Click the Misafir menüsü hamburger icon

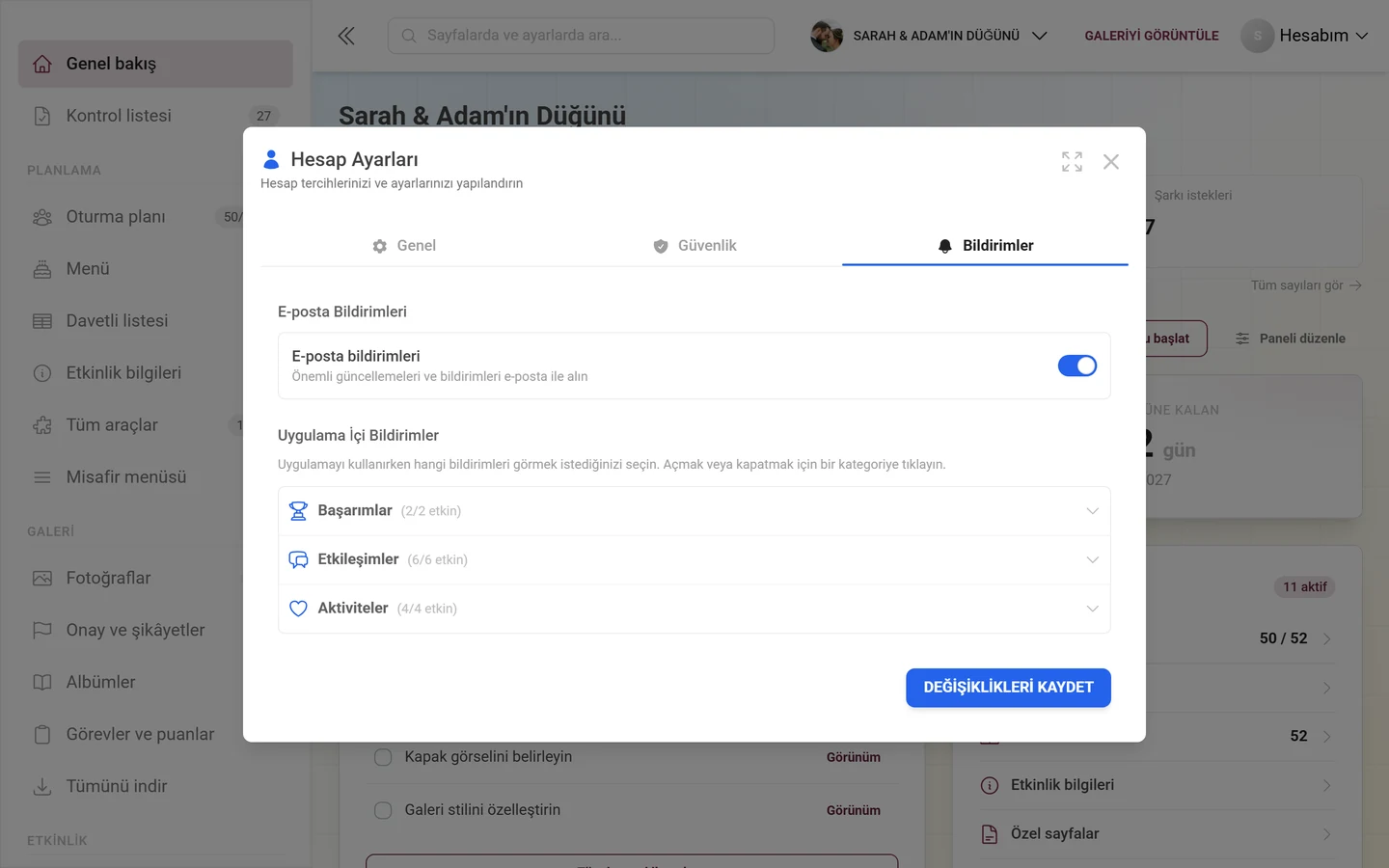[42, 477]
